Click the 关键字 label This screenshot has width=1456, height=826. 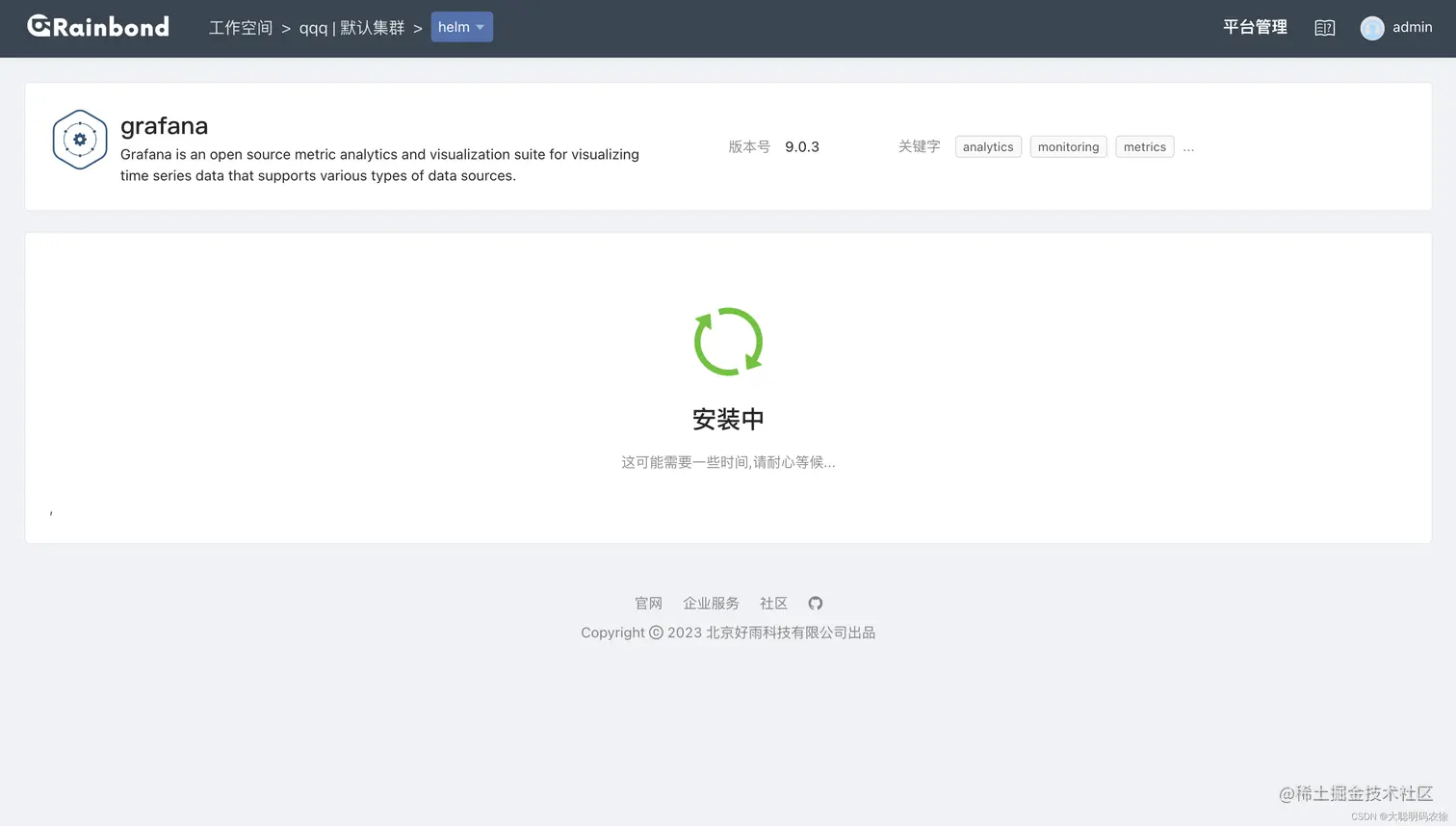[919, 146]
